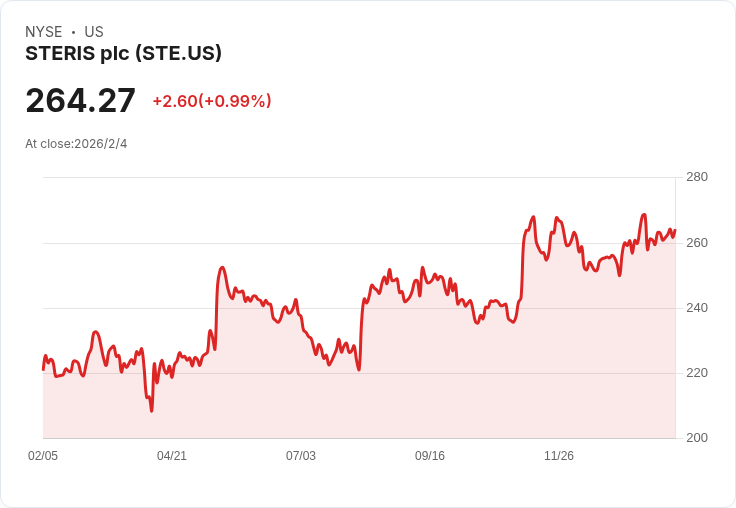Click the 200 y-axis baseline label
This screenshot has width=736, height=508.
pos(696,438)
